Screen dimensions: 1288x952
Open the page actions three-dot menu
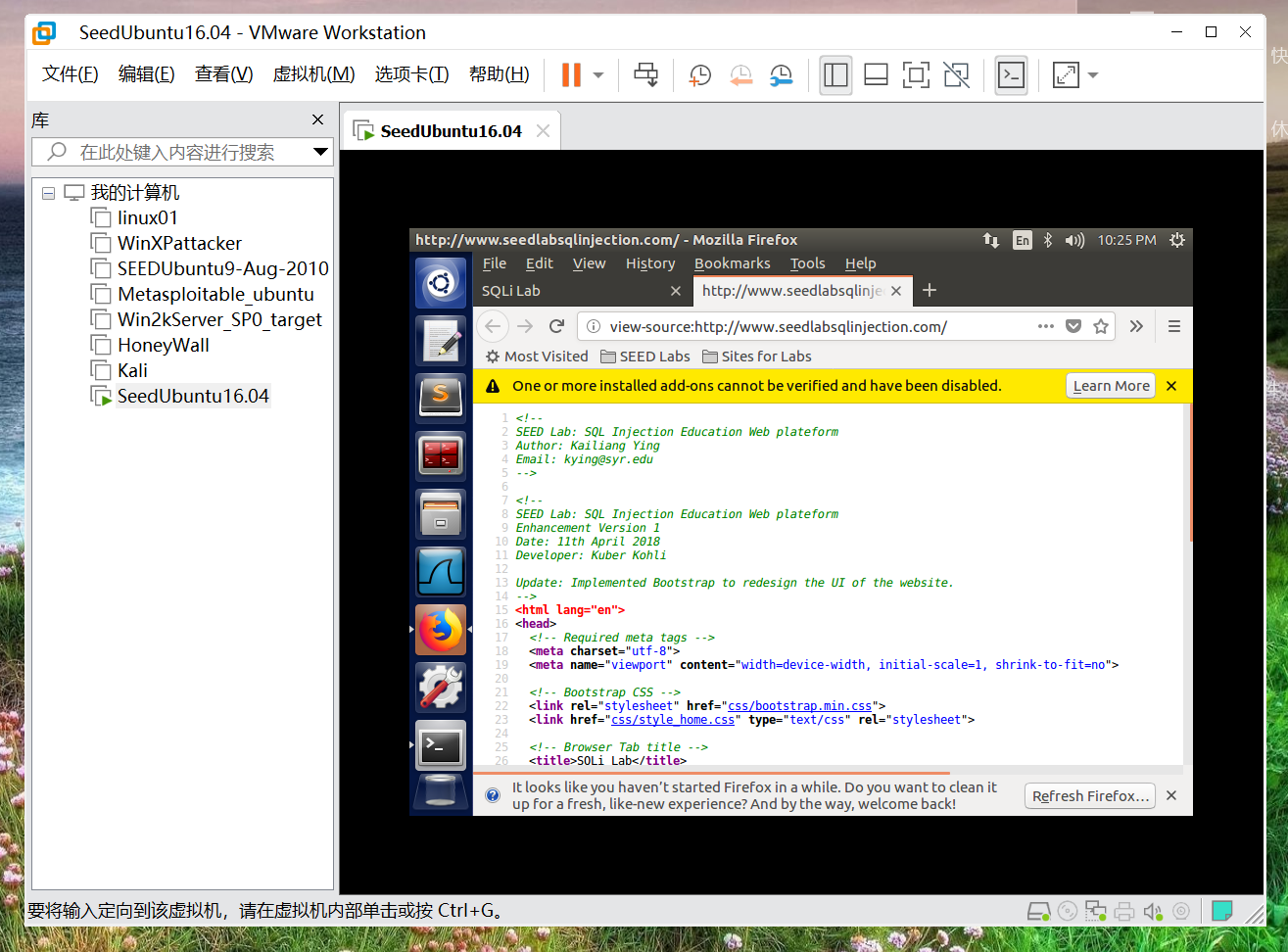[1046, 326]
